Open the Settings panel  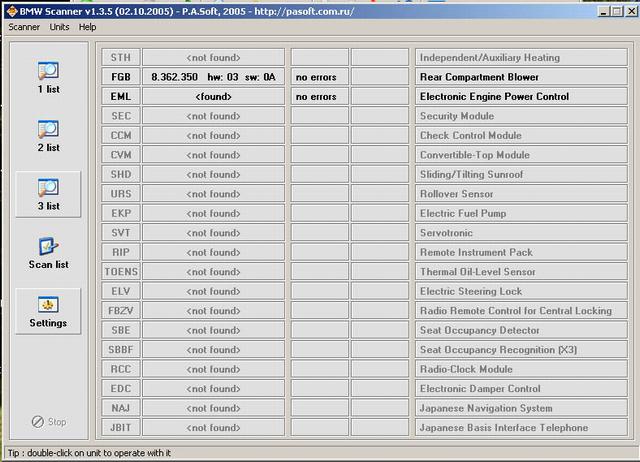tap(48, 311)
